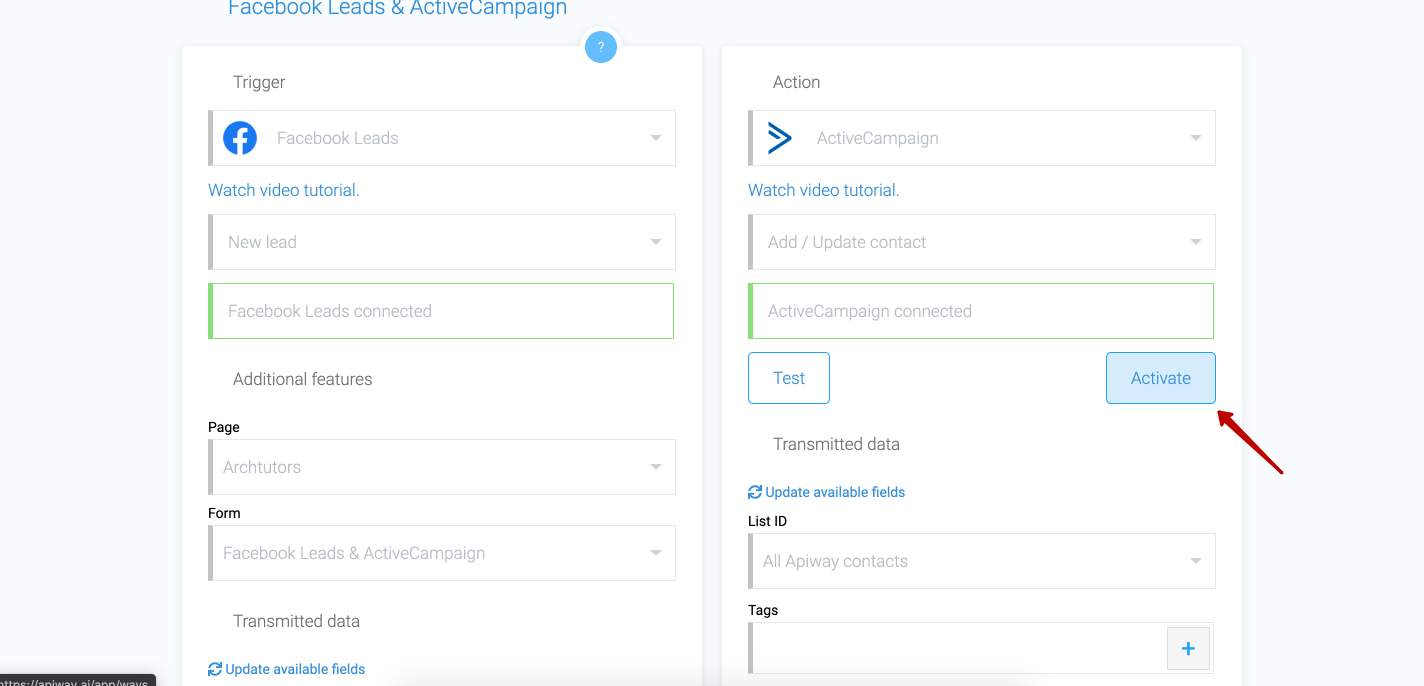This screenshot has height=686, width=1424.
Task: Open the Facebook Leads trigger app dropdown
Action: (x=442, y=138)
